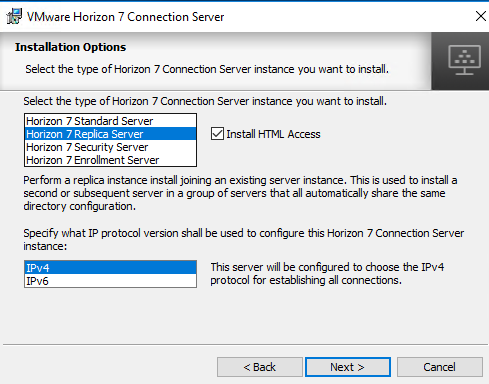Image resolution: width=489 pixels, height=384 pixels.
Task: Cancel the installation wizard
Action: point(439,367)
